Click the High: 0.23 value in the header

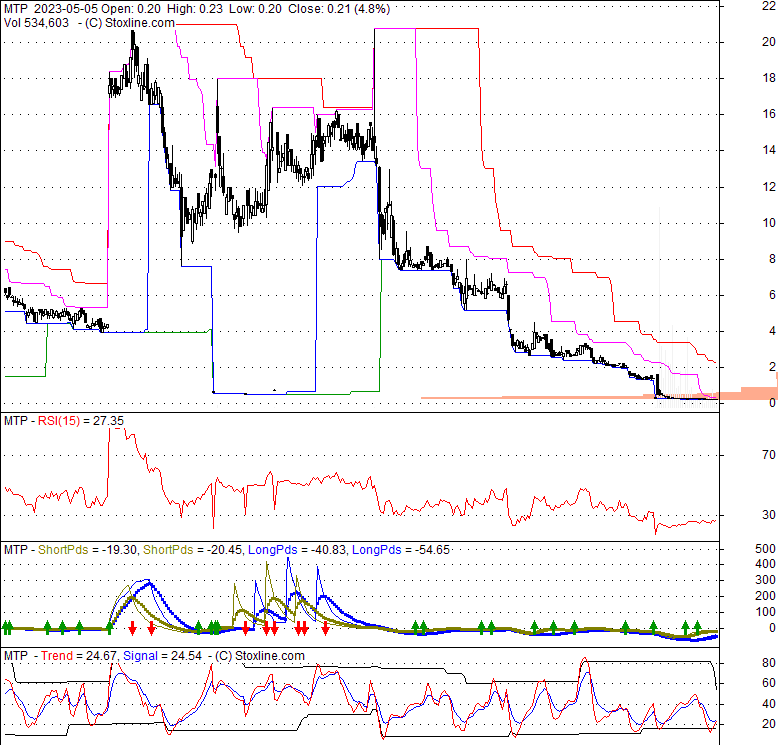pyautogui.click(x=195, y=9)
